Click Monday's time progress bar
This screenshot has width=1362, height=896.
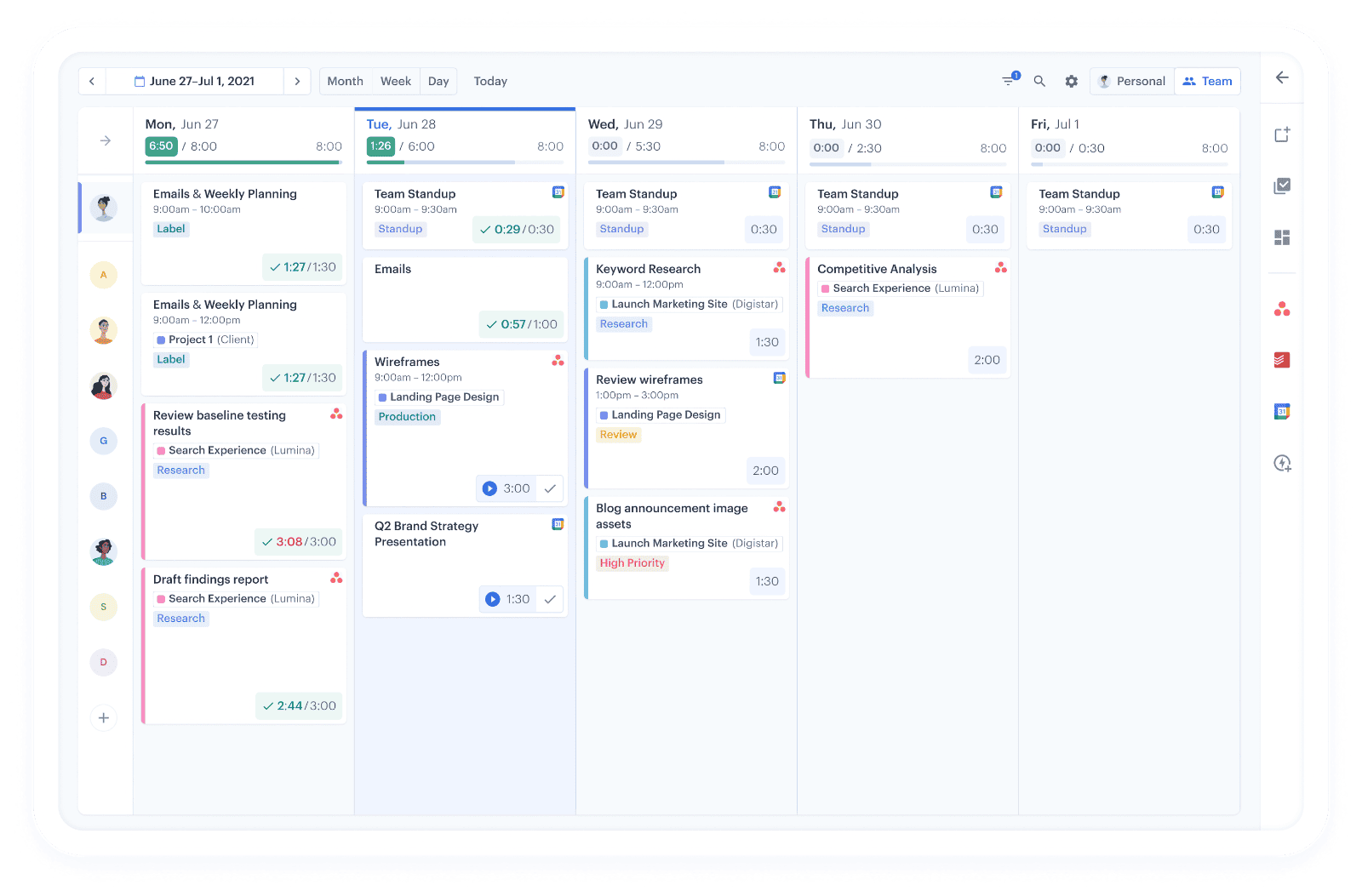click(243, 162)
